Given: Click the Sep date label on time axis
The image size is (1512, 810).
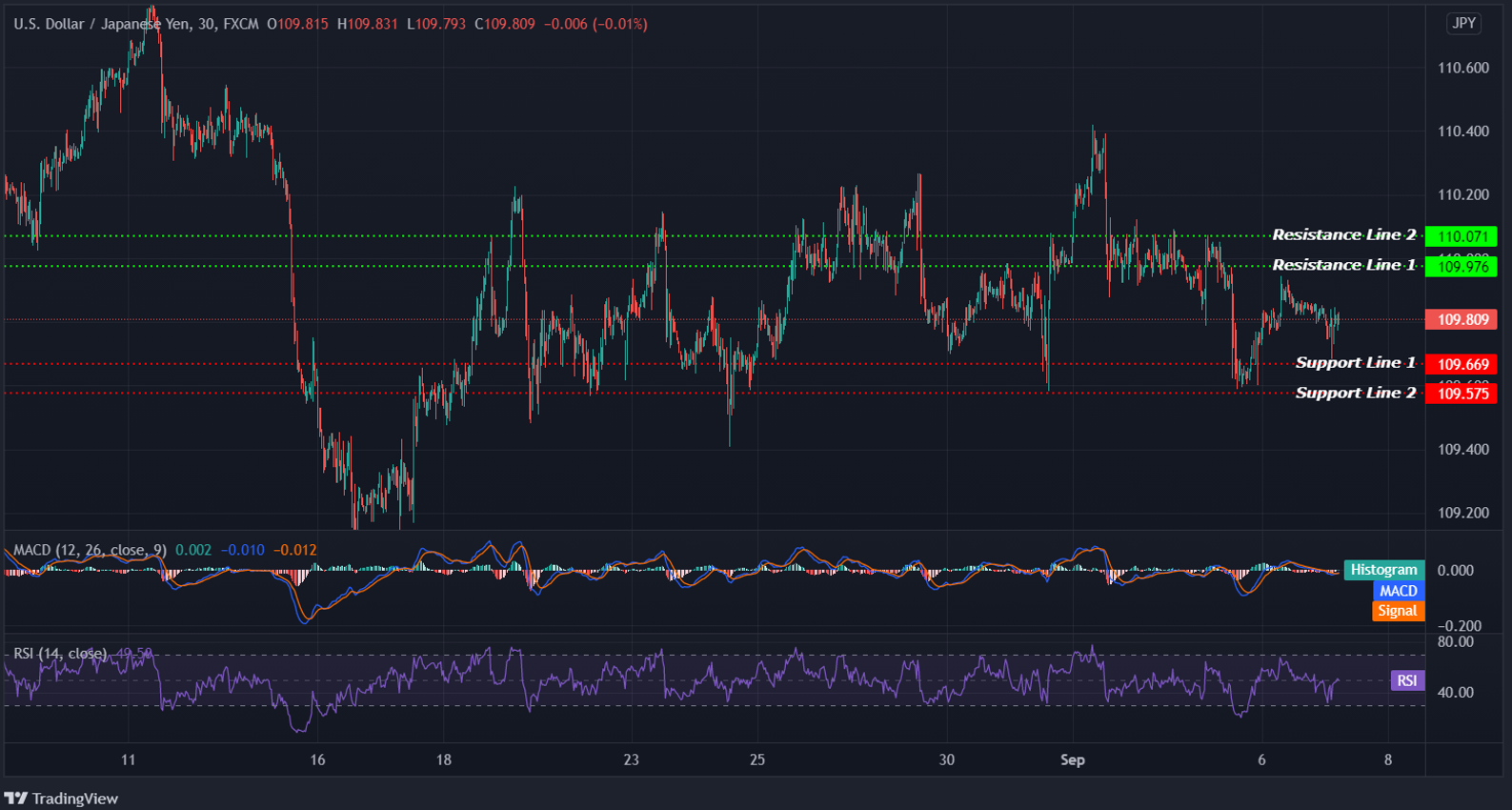Looking at the screenshot, I should [1073, 759].
